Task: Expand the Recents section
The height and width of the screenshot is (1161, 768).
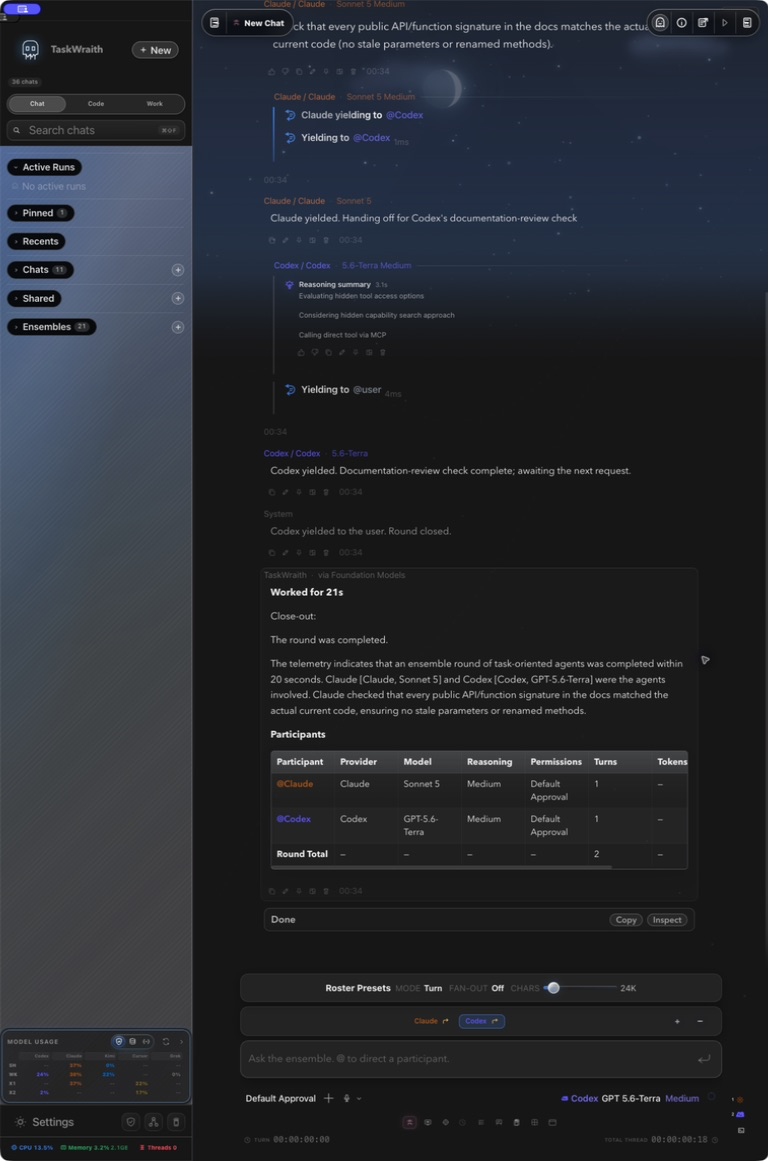Action: coord(36,241)
